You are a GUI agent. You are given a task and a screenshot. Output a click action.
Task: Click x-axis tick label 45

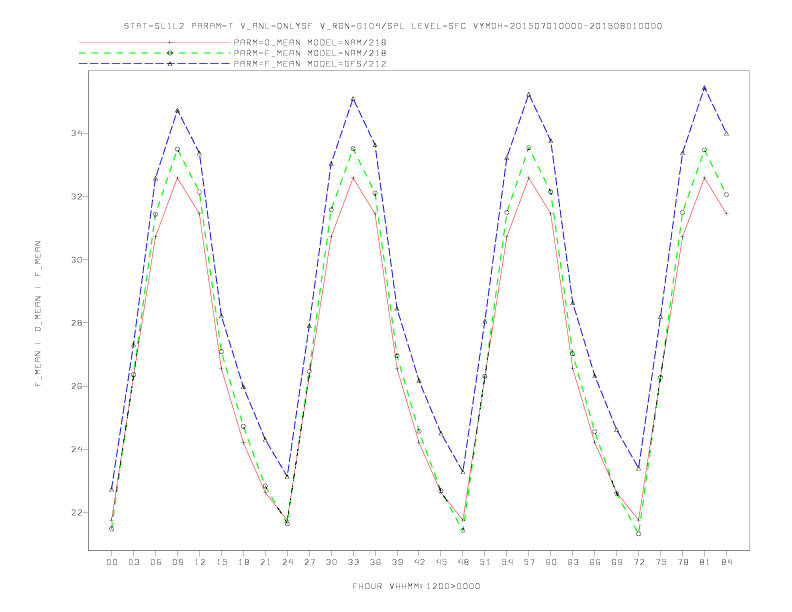(x=441, y=562)
